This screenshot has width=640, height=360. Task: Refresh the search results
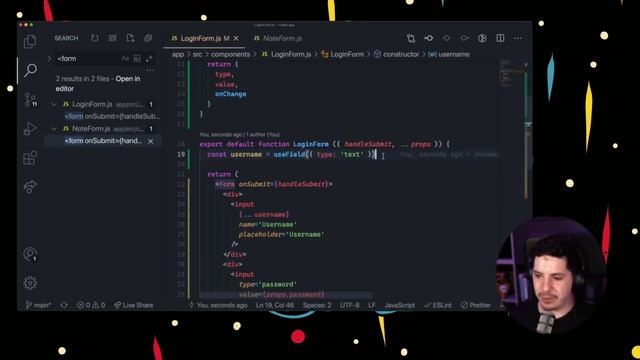click(95, 38)
